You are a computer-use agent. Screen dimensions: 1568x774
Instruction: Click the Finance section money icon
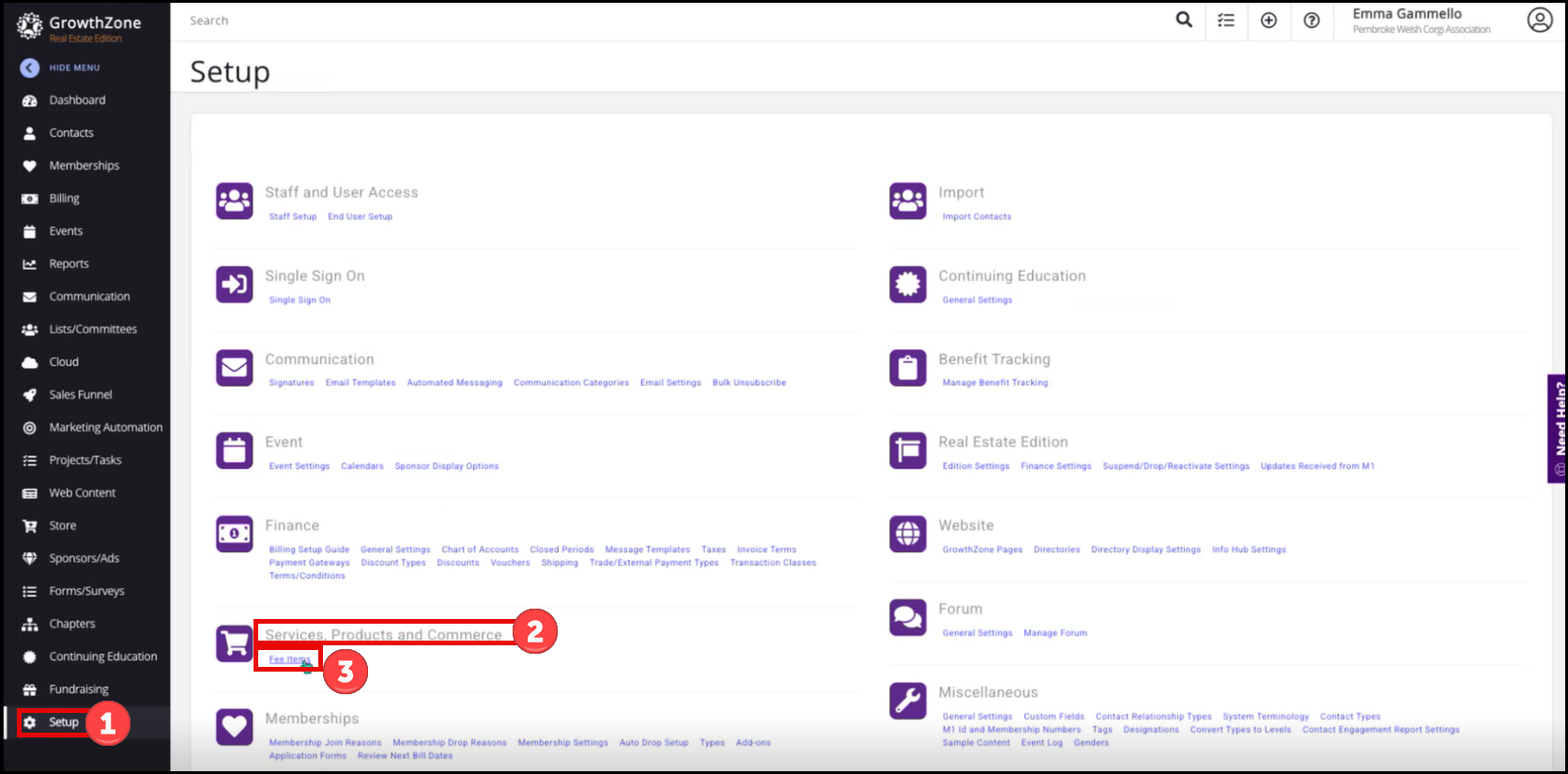[x=235, y=534]
